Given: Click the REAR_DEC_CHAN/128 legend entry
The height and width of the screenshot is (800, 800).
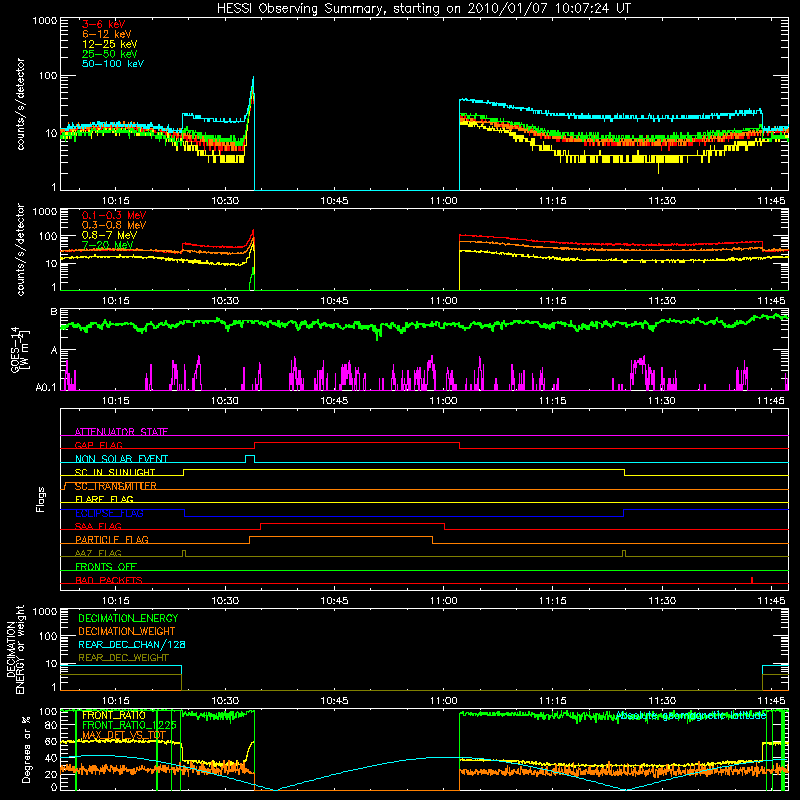Looking at the screenshot, I should [x=132, y=644].
